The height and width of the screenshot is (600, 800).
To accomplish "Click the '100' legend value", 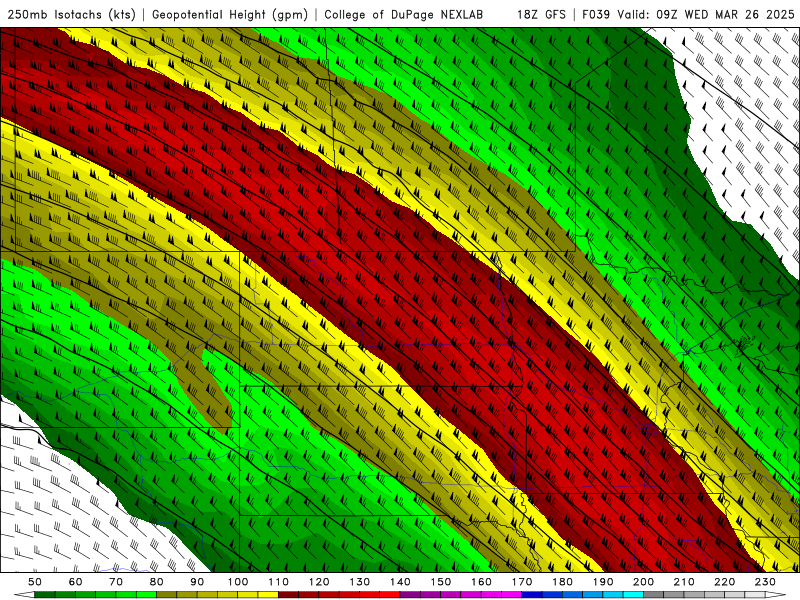I will 238,582.
